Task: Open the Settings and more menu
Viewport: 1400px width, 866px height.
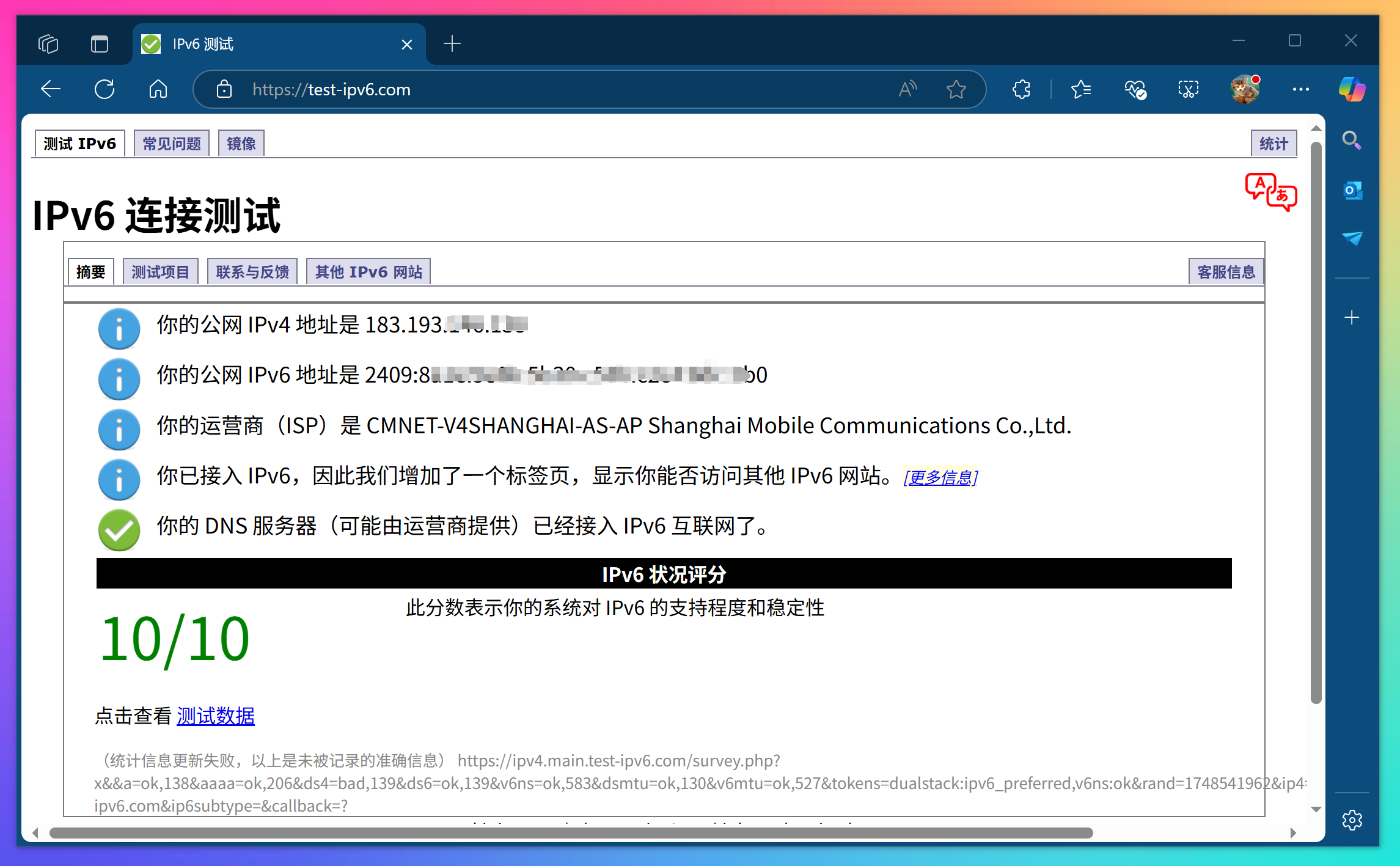Action: 1300,89
